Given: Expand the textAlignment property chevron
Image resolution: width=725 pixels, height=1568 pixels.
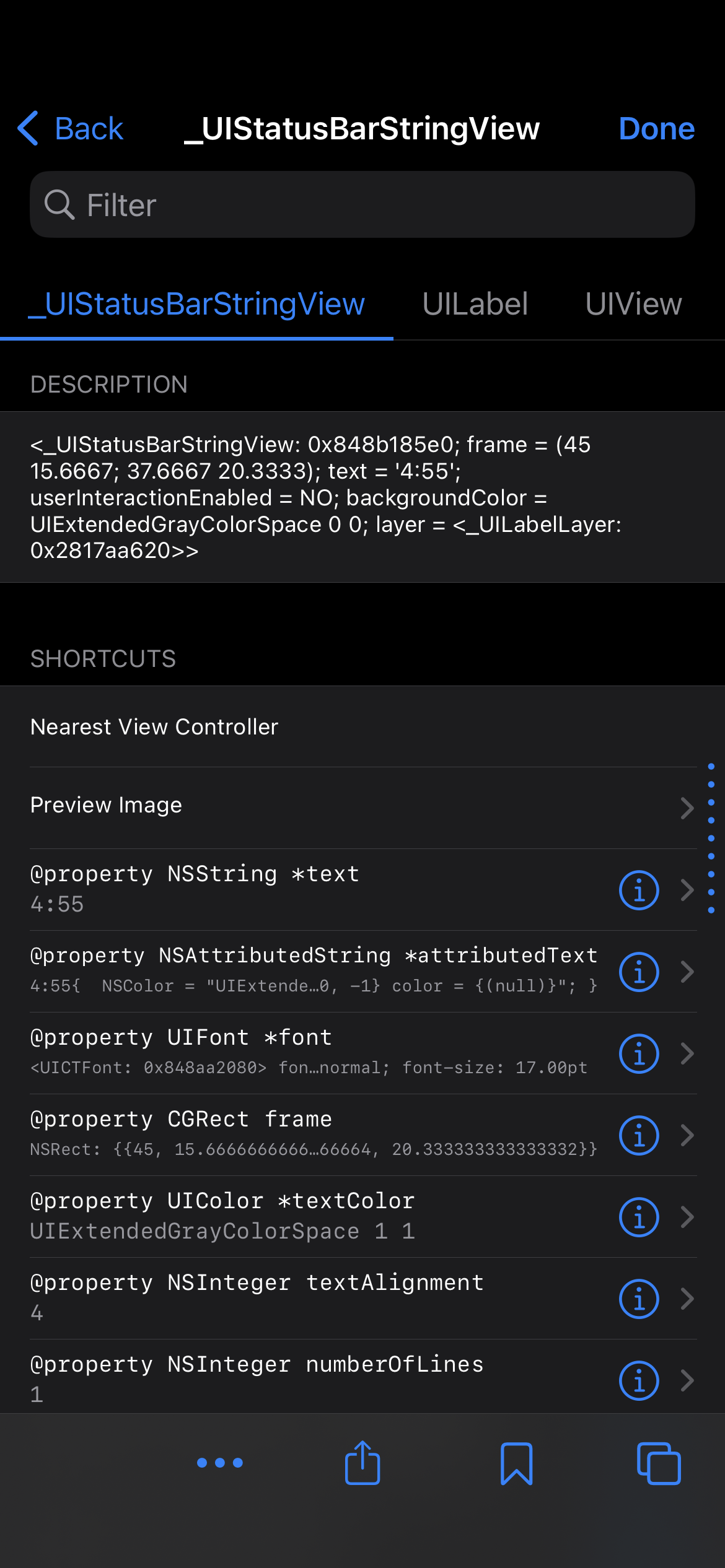Looking at the screenshot, I should (687, 1299).
